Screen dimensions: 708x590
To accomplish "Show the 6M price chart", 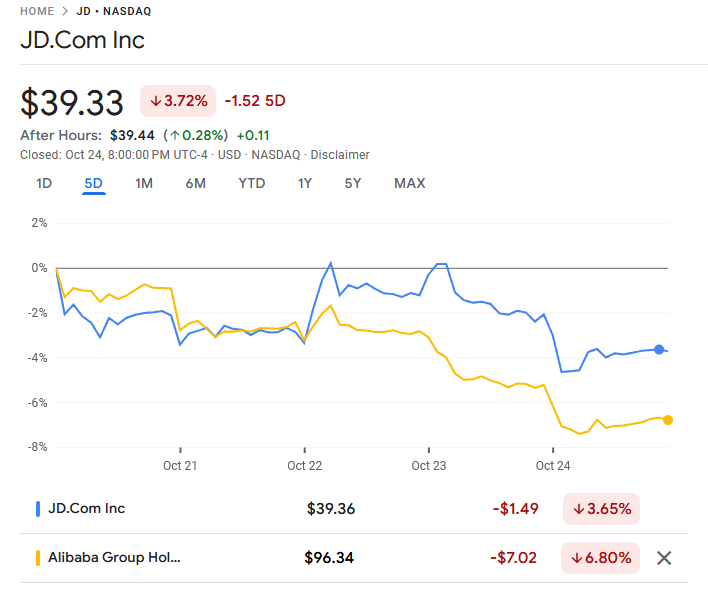I will tap(195, 183).
